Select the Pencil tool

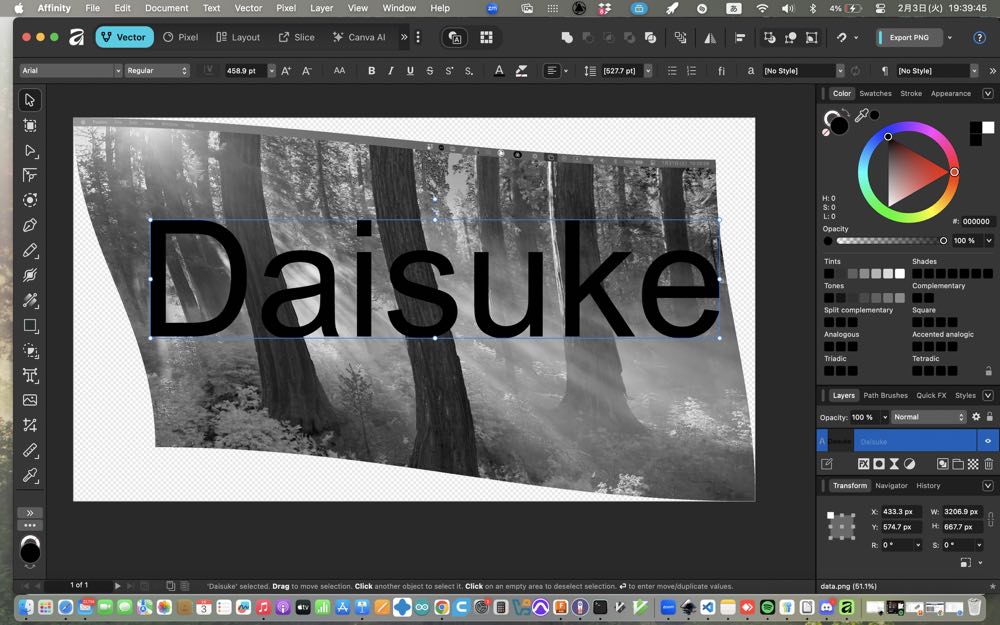click(x=30, y=251)
